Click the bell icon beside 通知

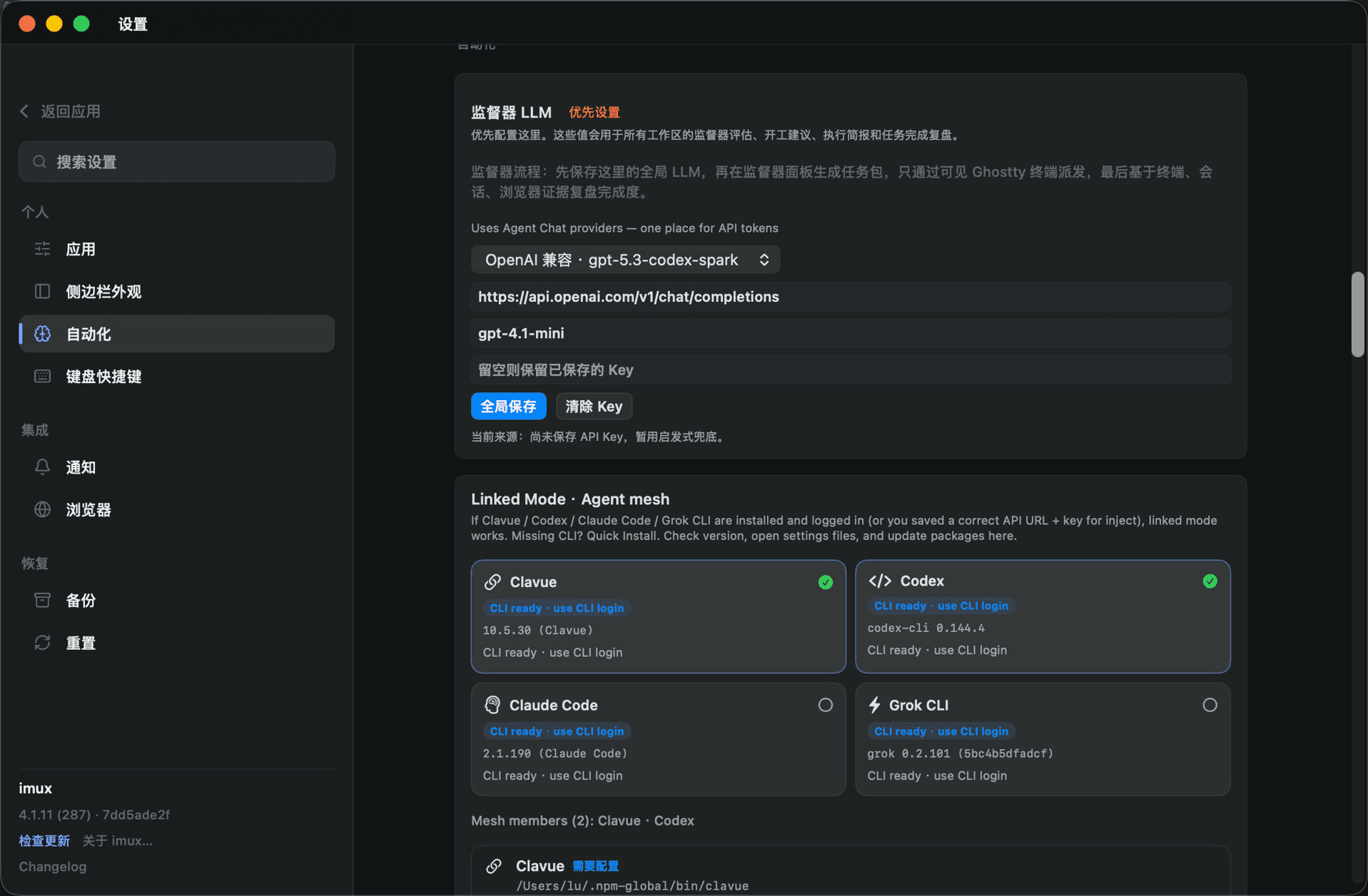click(43, 467)
